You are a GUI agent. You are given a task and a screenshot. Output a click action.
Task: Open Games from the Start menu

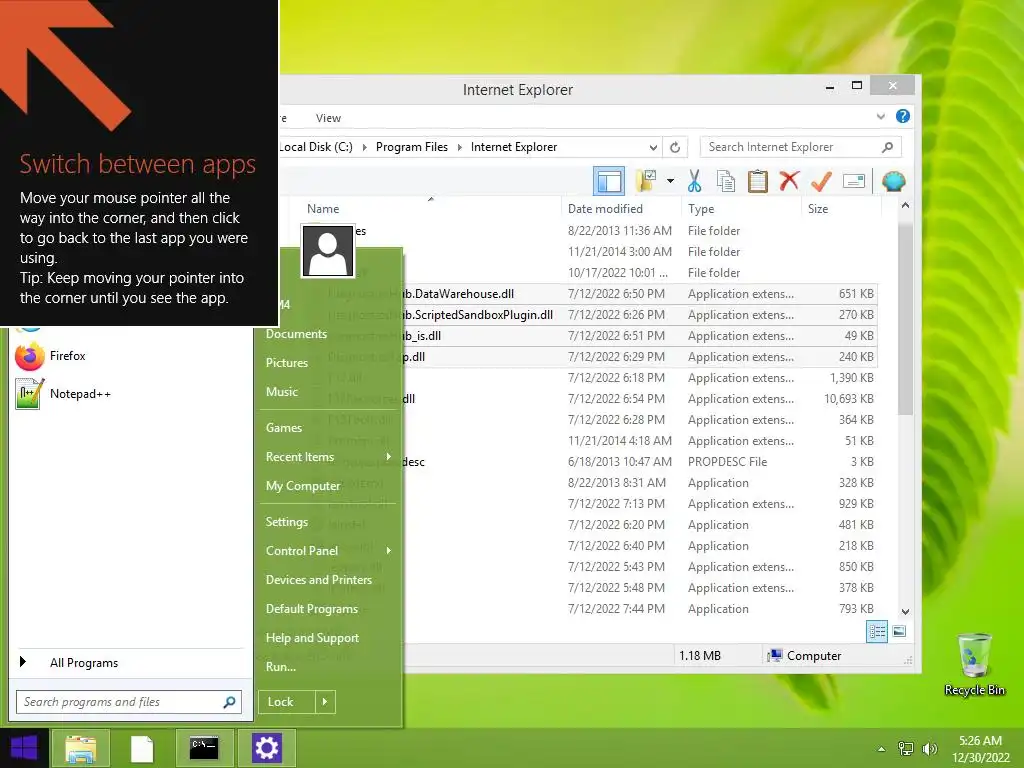[283, 428]
